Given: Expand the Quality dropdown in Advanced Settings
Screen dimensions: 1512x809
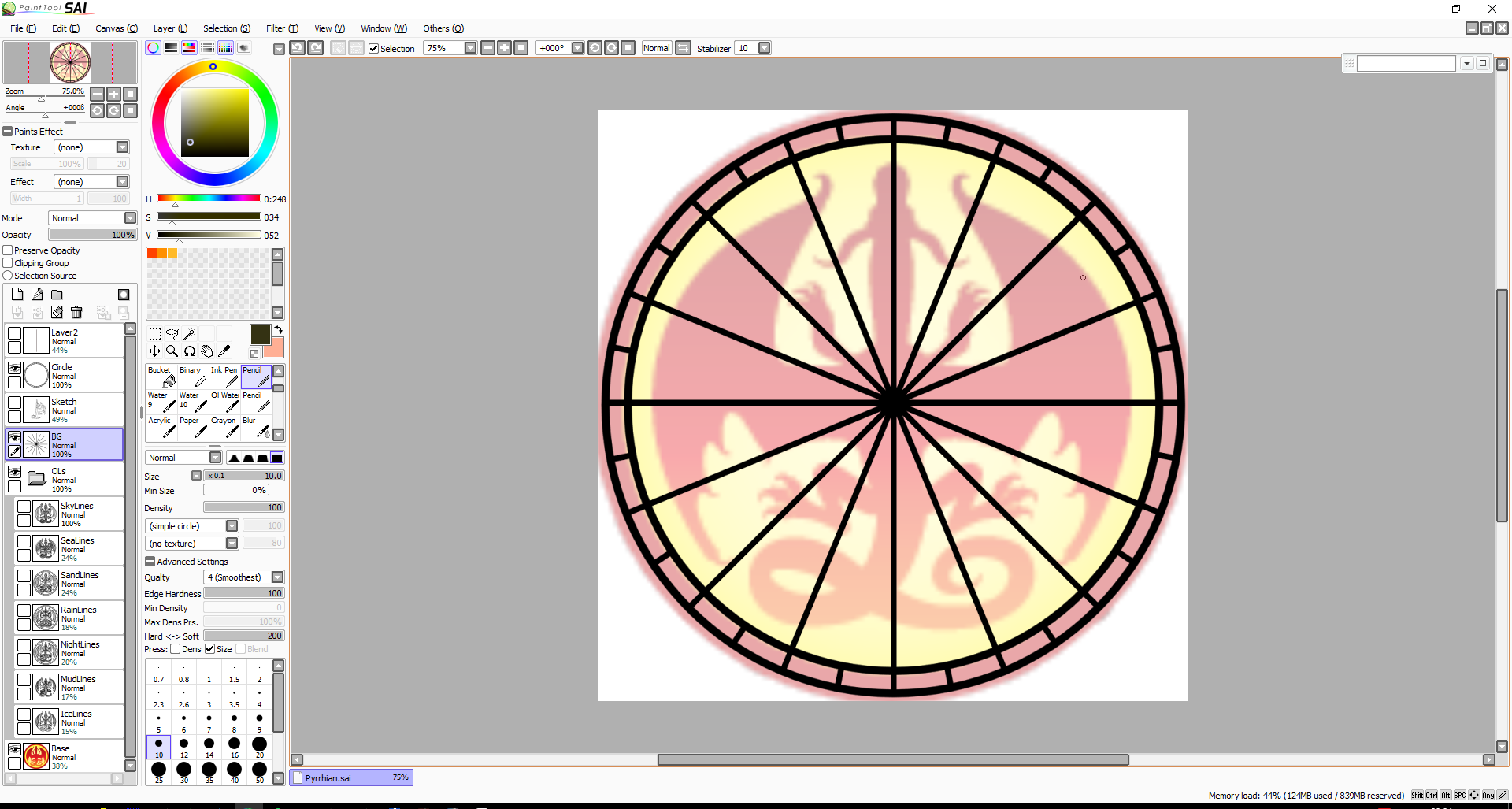Looking at the screenshot, I should (x=277, y=577).
